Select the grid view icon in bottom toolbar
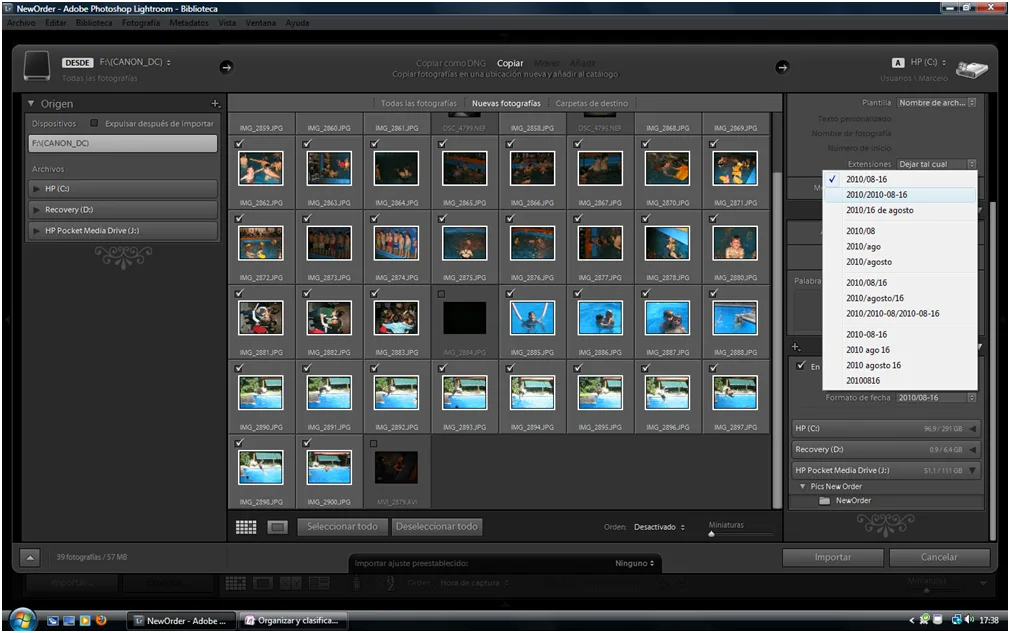 246,527
